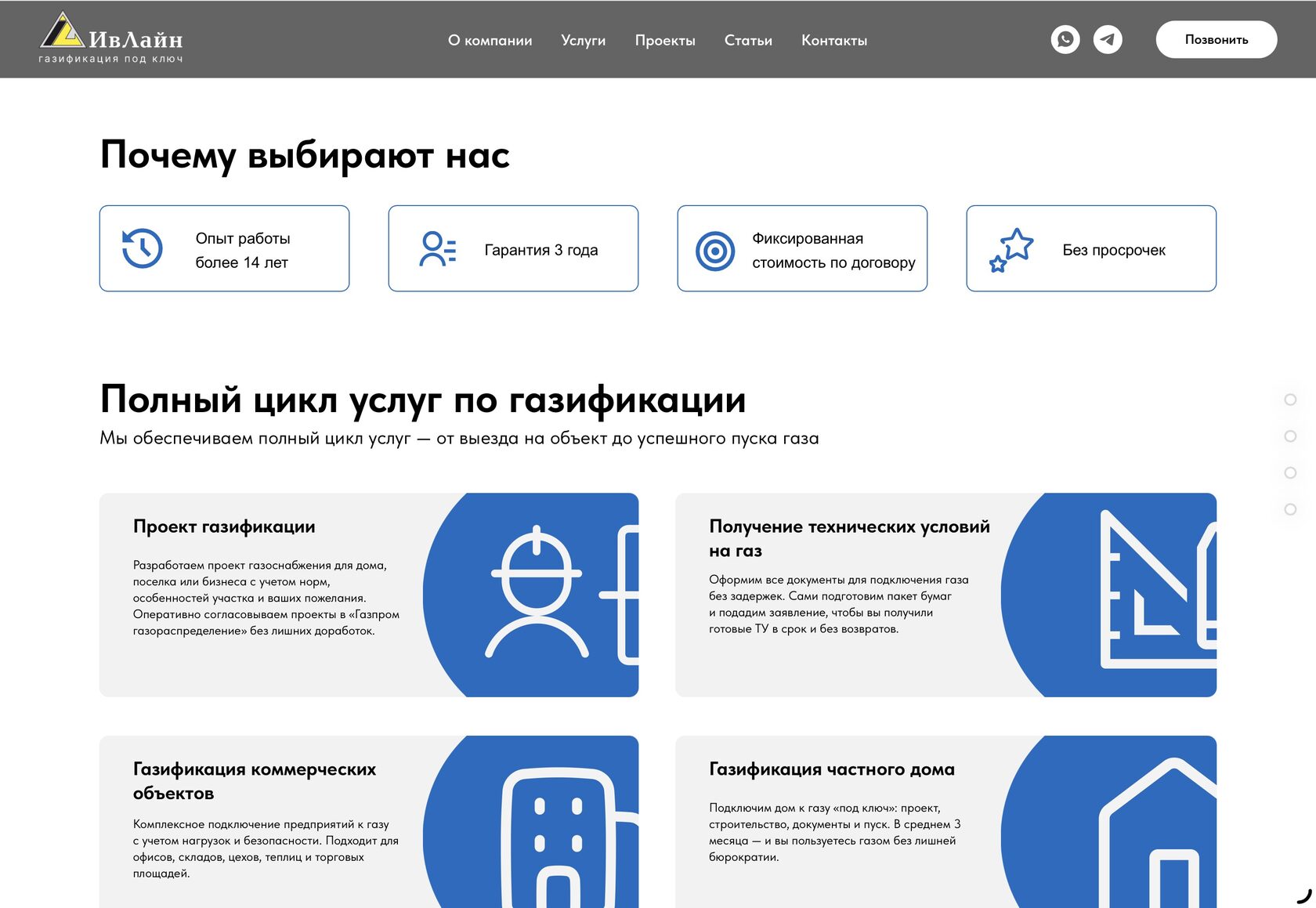Image resolution: width=1316 pixels, height=908 pixels.
Task: Open the Услуги menu item
Action: coord(584,40)
